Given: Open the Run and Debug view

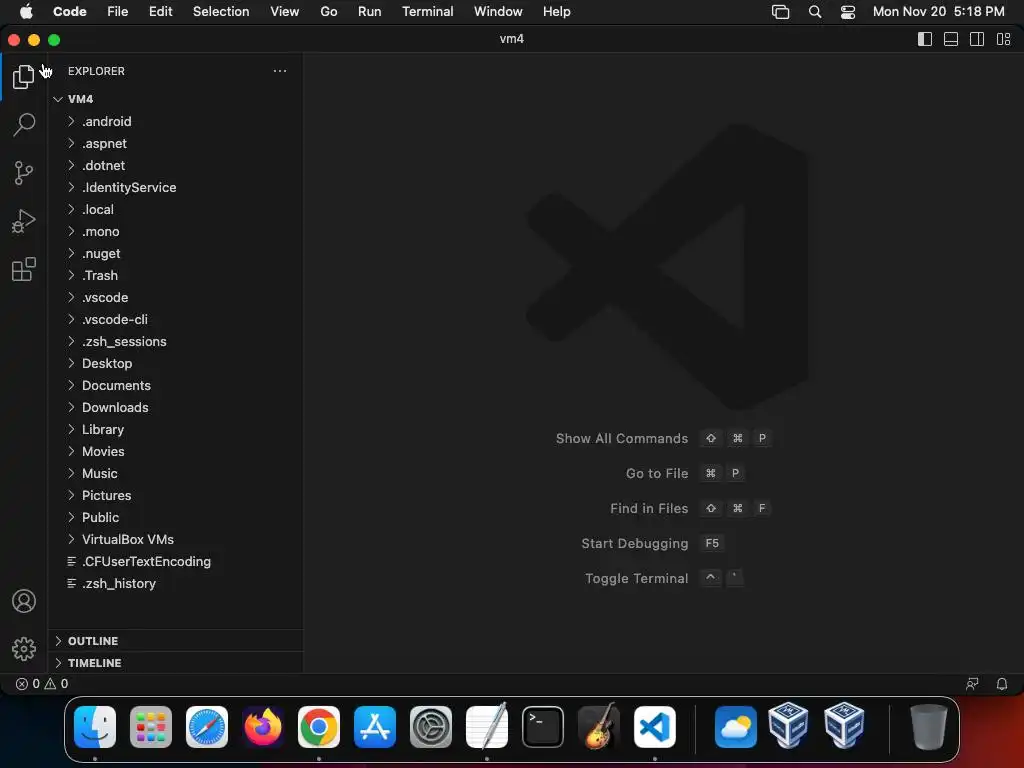Looking at the screenshot, I should (24, 221).
